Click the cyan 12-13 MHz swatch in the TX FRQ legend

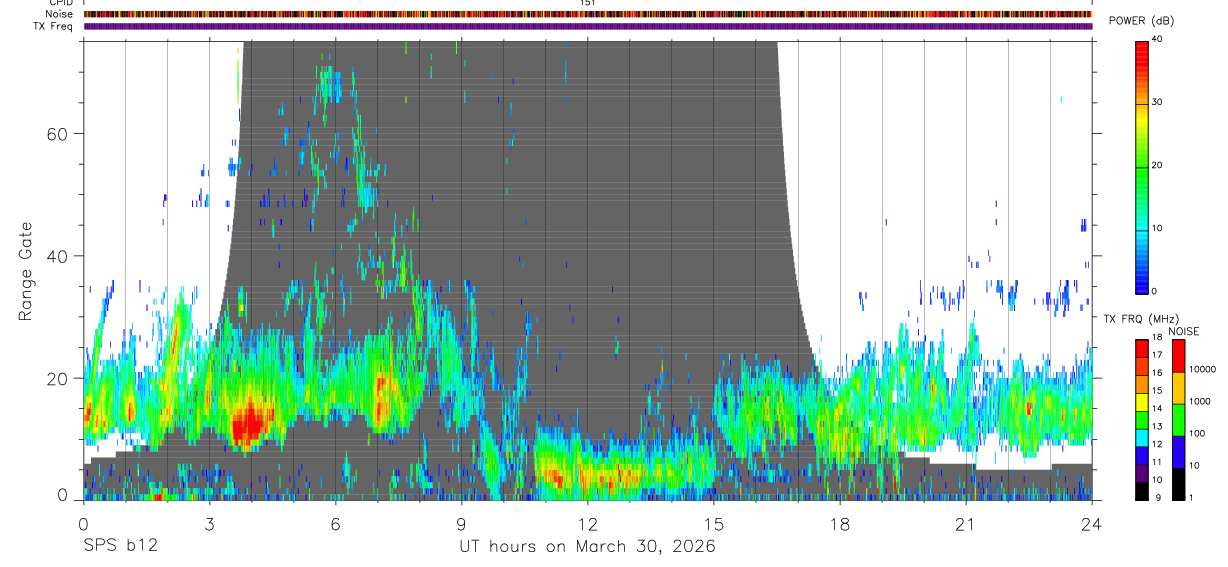[x=1141, y=438]
